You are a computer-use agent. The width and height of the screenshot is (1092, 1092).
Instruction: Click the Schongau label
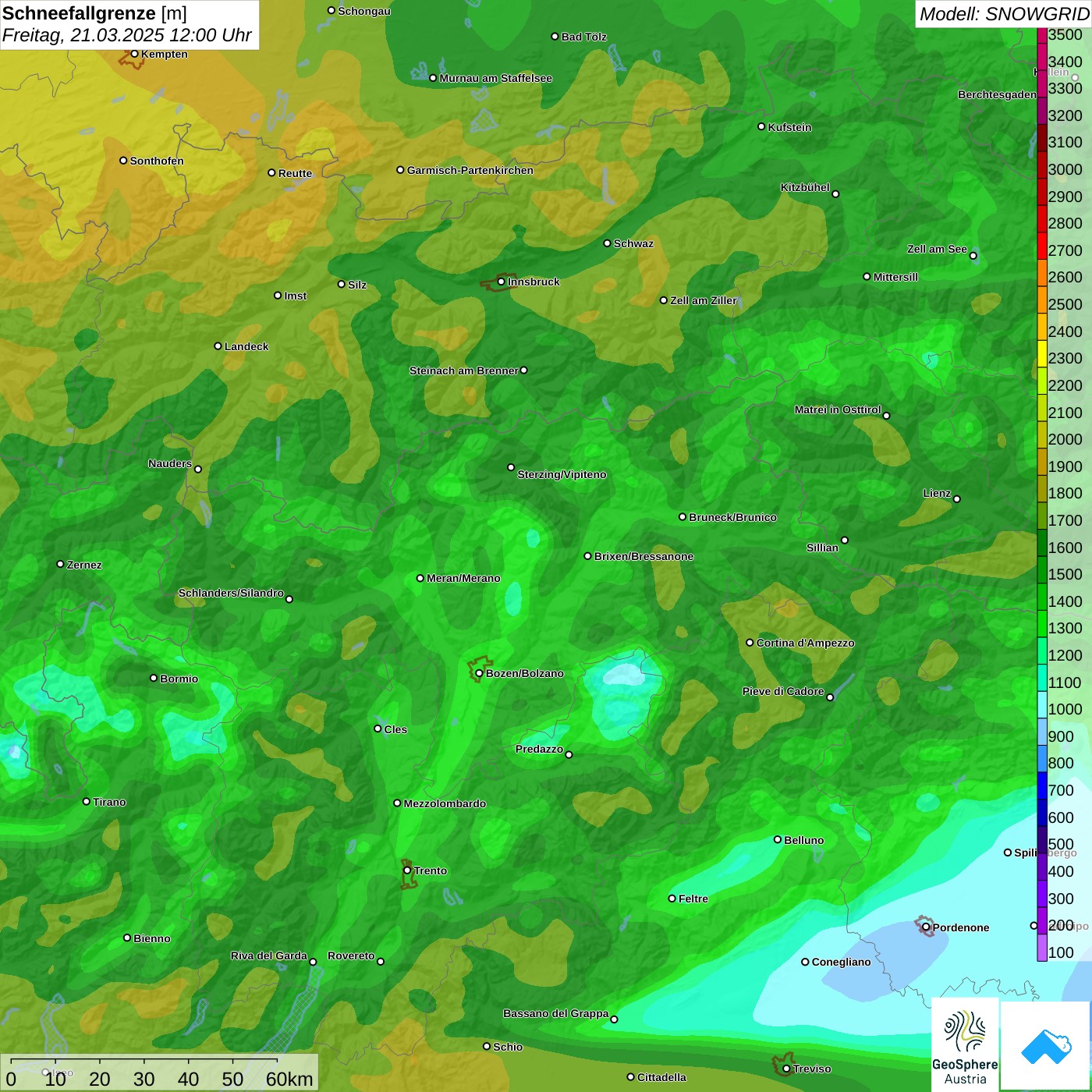pyautogui.click(x=364, y=11)
